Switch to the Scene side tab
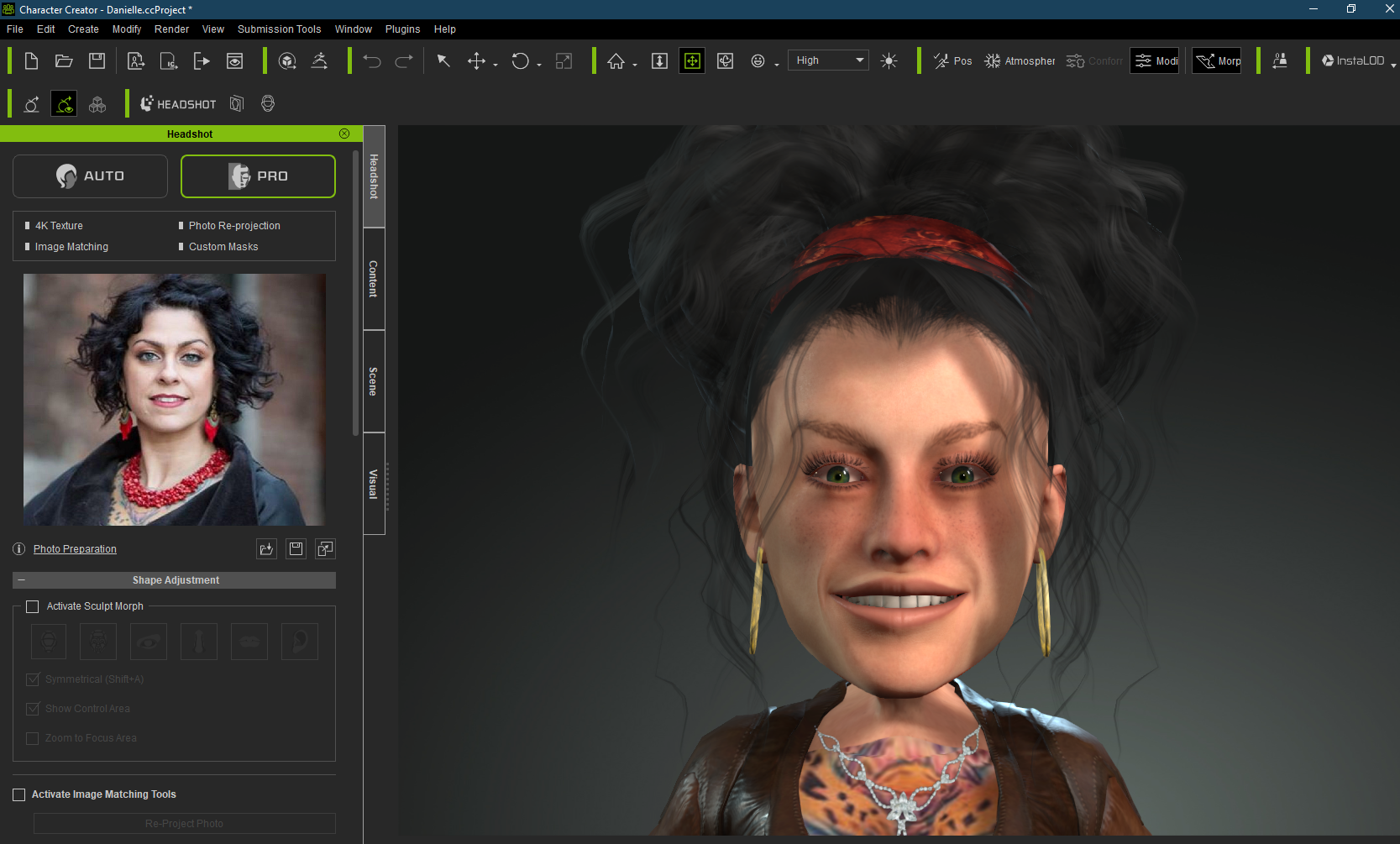Screen dimensions: 1400x844 [374, 381]
